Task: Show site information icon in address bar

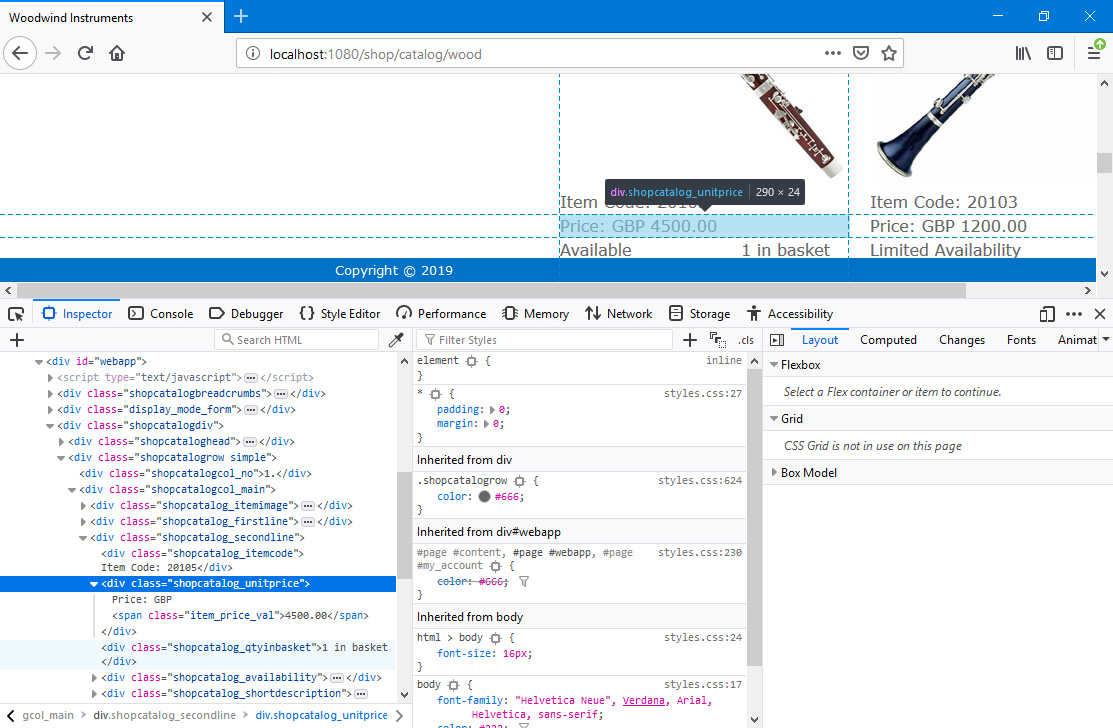Action: (x=253, y=54)
